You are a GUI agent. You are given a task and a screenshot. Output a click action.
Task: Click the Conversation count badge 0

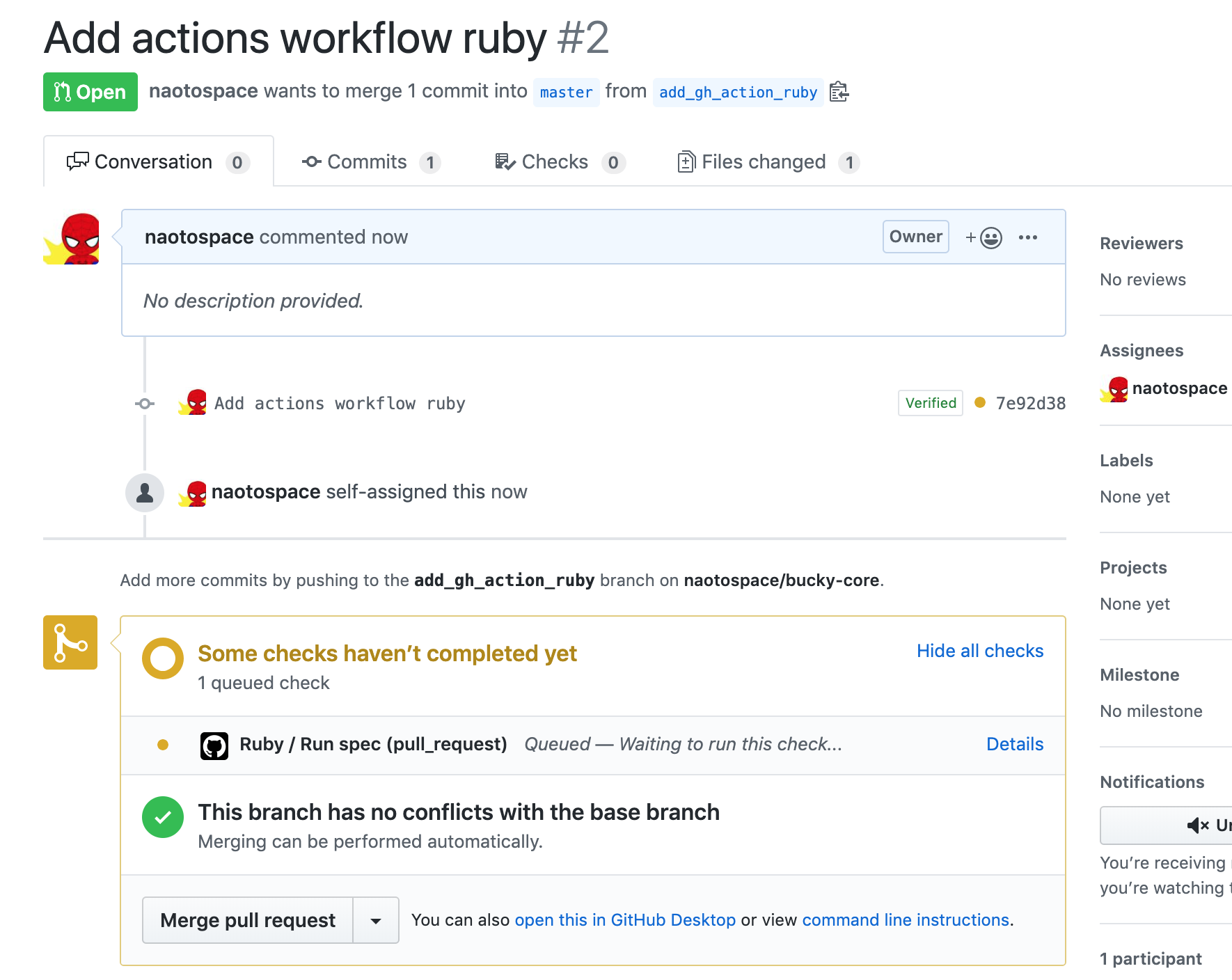237,163
